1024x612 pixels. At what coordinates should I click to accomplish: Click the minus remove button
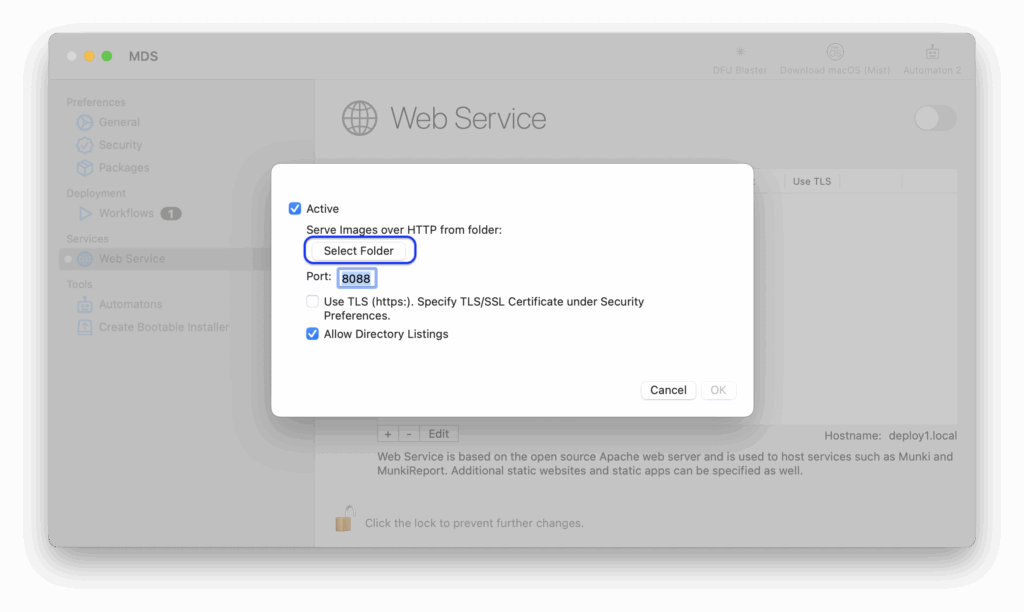tap(409, 434)
